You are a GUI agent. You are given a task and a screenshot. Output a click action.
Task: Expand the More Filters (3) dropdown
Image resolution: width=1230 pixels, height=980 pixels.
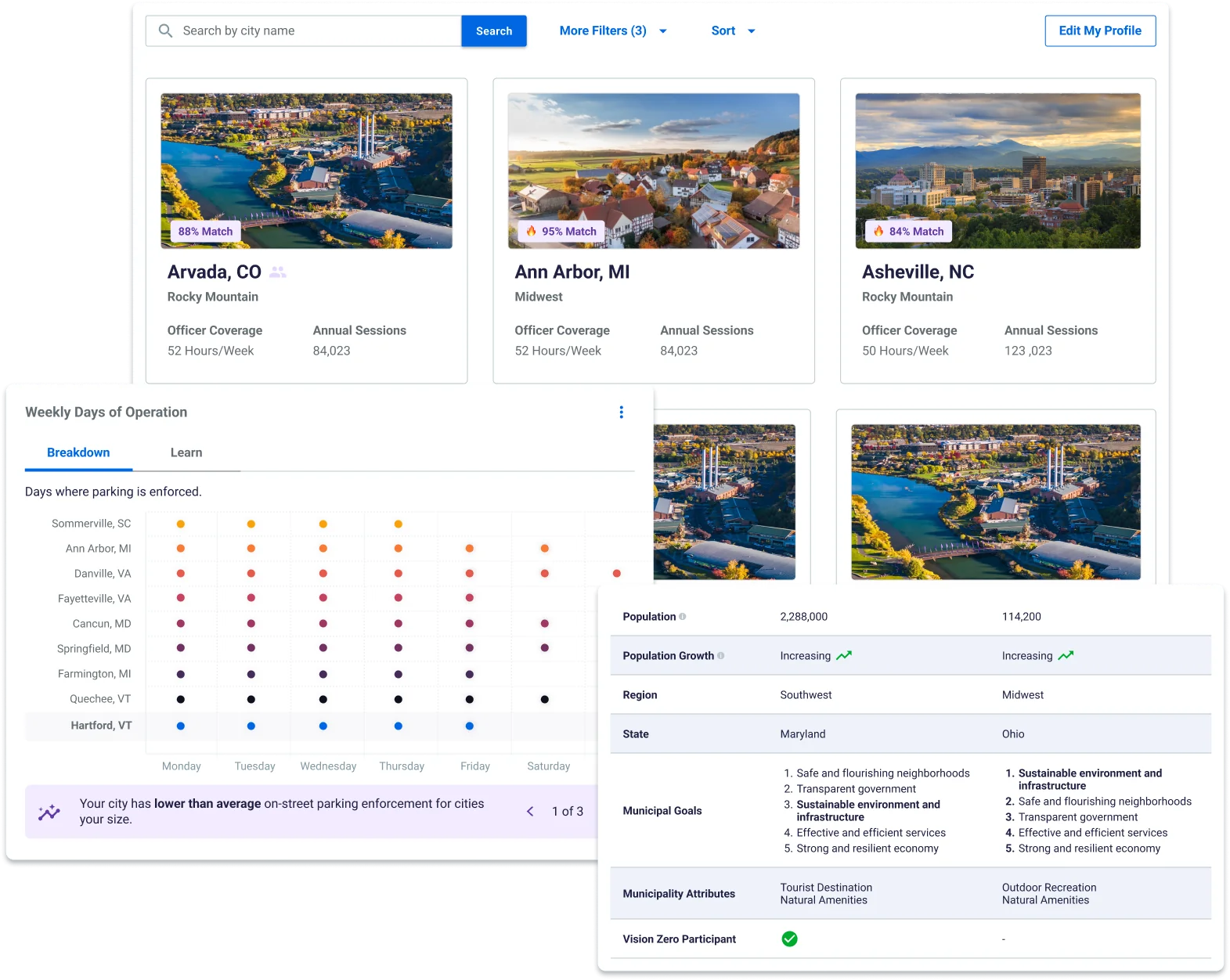[x=613, y=31]
